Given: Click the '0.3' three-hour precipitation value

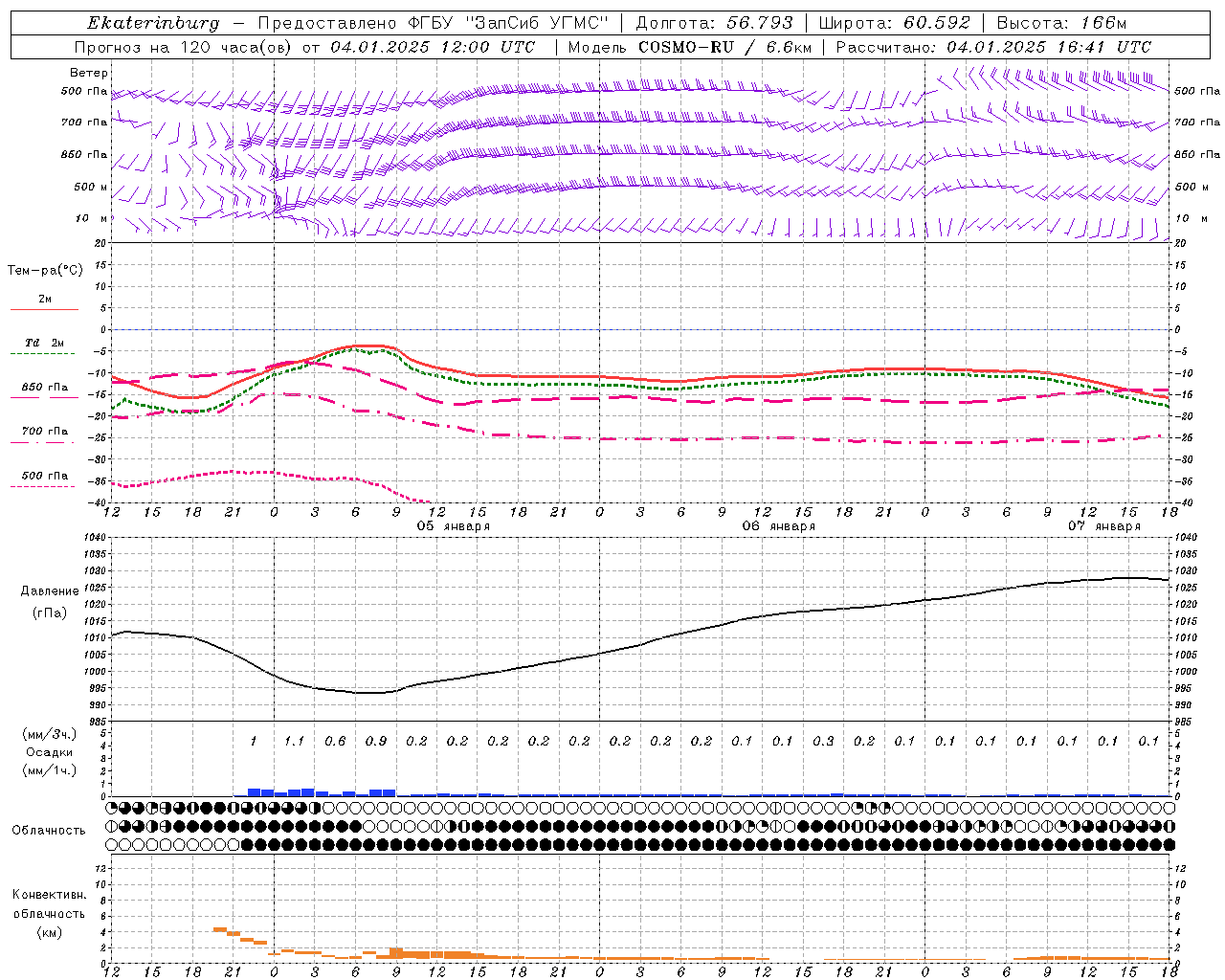Looking at the screenshot, I should pos(823,742).
